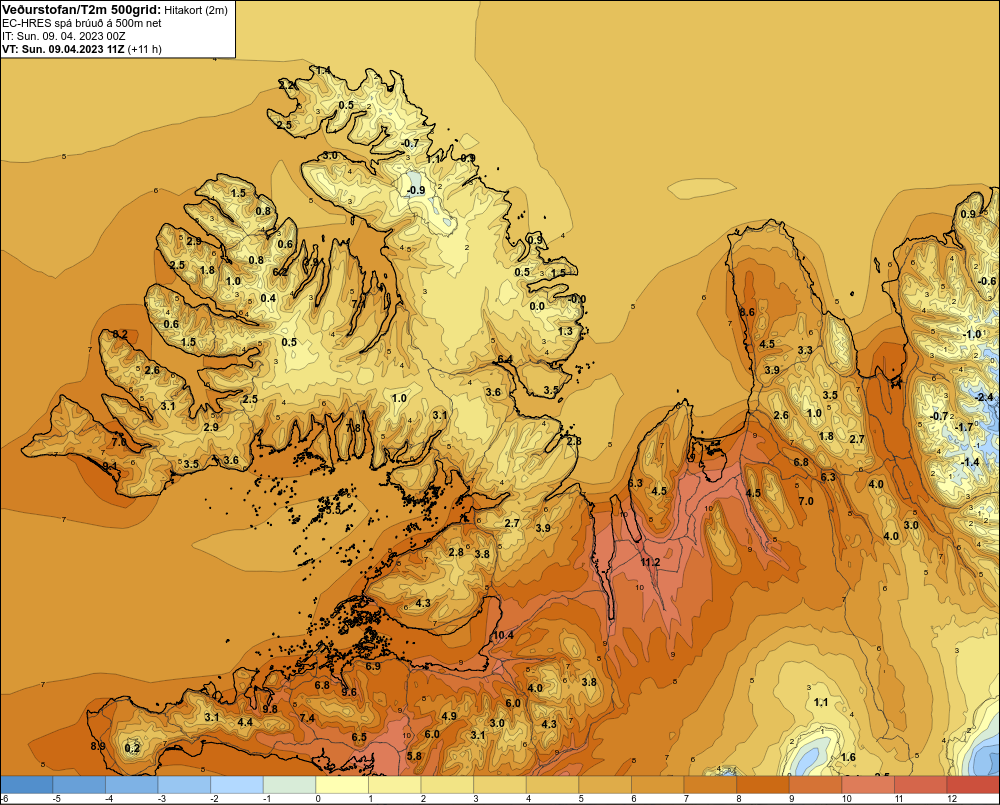Click the 3.3 temperature value
Viewport: 1000px width, 805px height.
805,350
